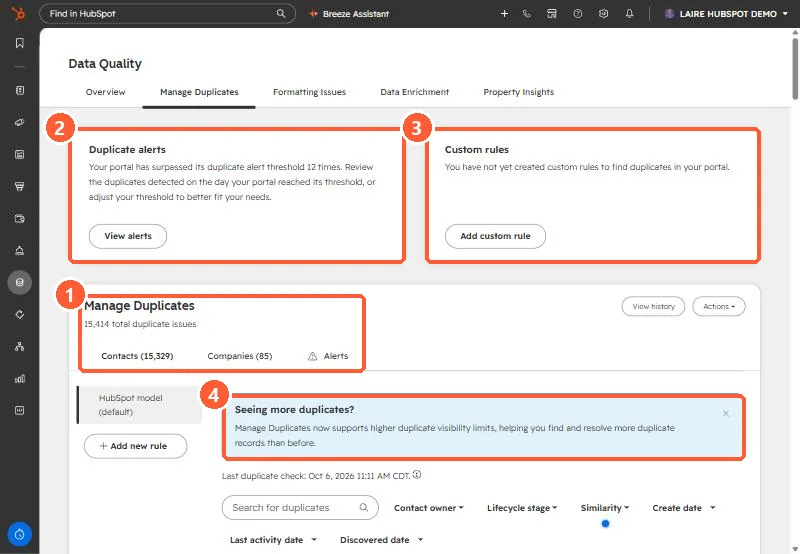
Task: Open the Sales sidebar icon
Action: pos(19,186)
